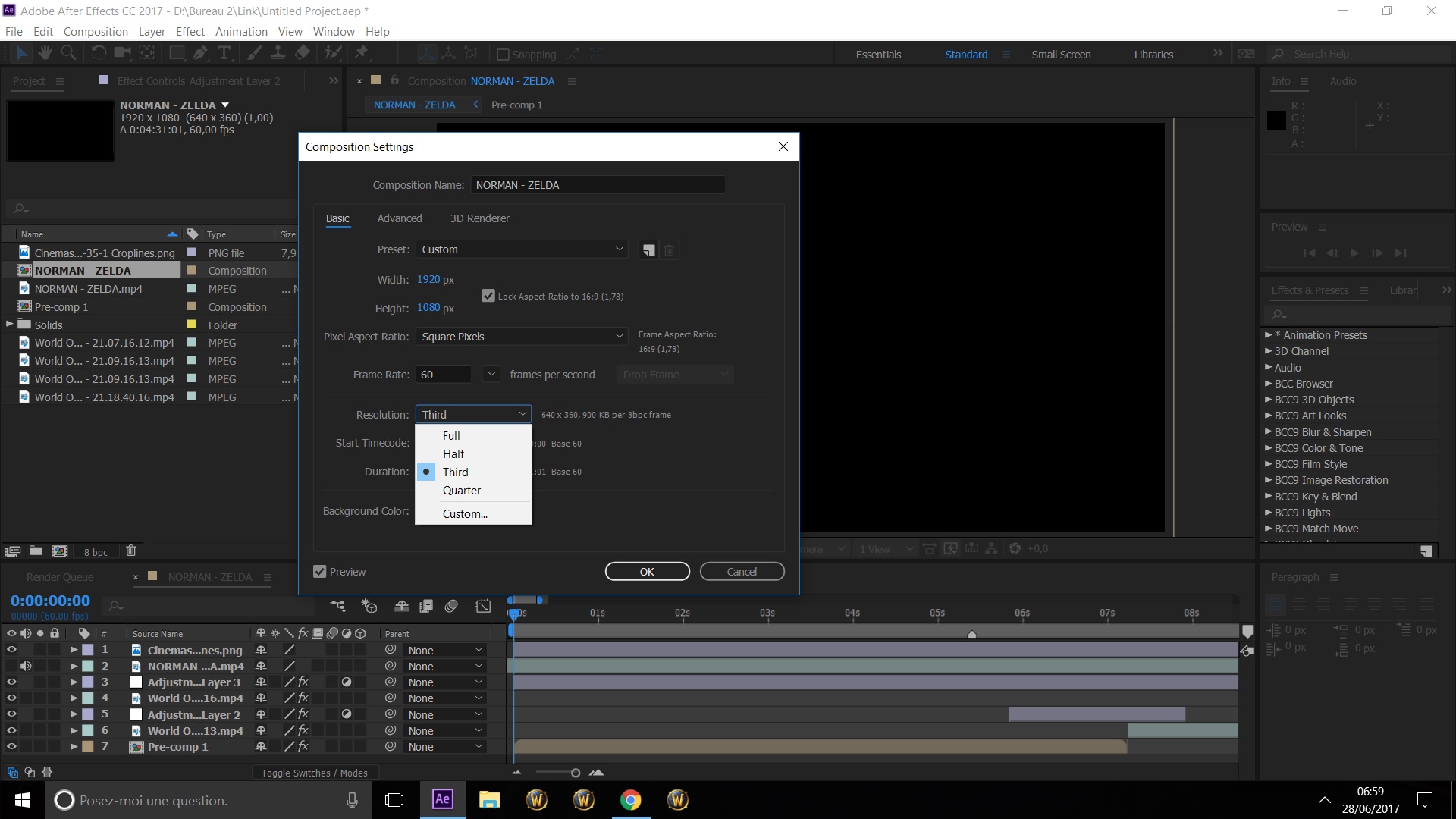The height and width of the screenshot is (819, 1456).
Task: Create new composition from Project panel footer
Action: pos(59,551)
